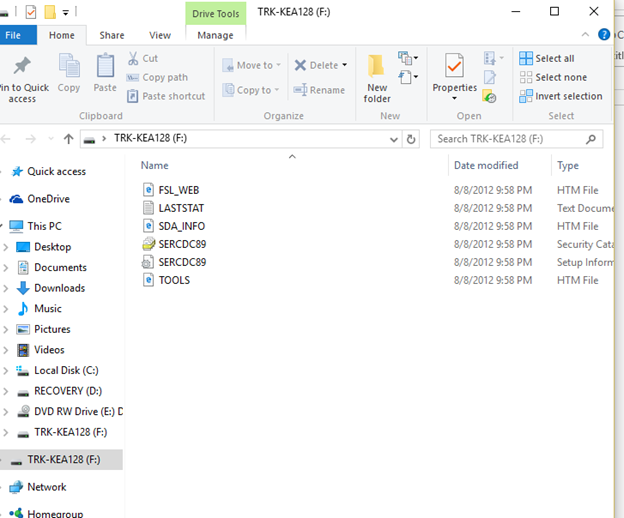Refresh the folder view
Viewport: 624px width, 518px height.
[411, 139]
